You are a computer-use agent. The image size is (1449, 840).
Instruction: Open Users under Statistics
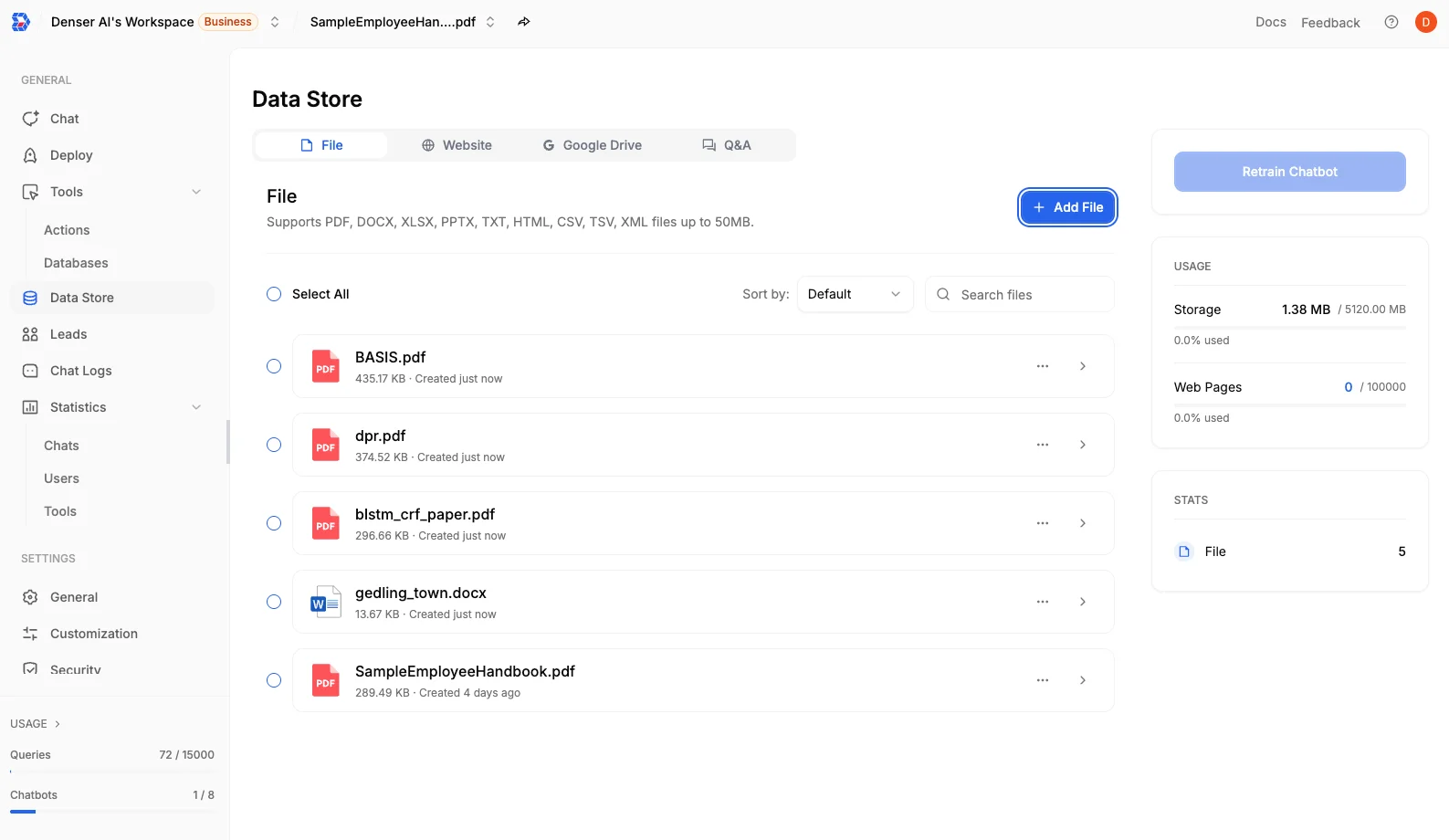pos(61,478)
